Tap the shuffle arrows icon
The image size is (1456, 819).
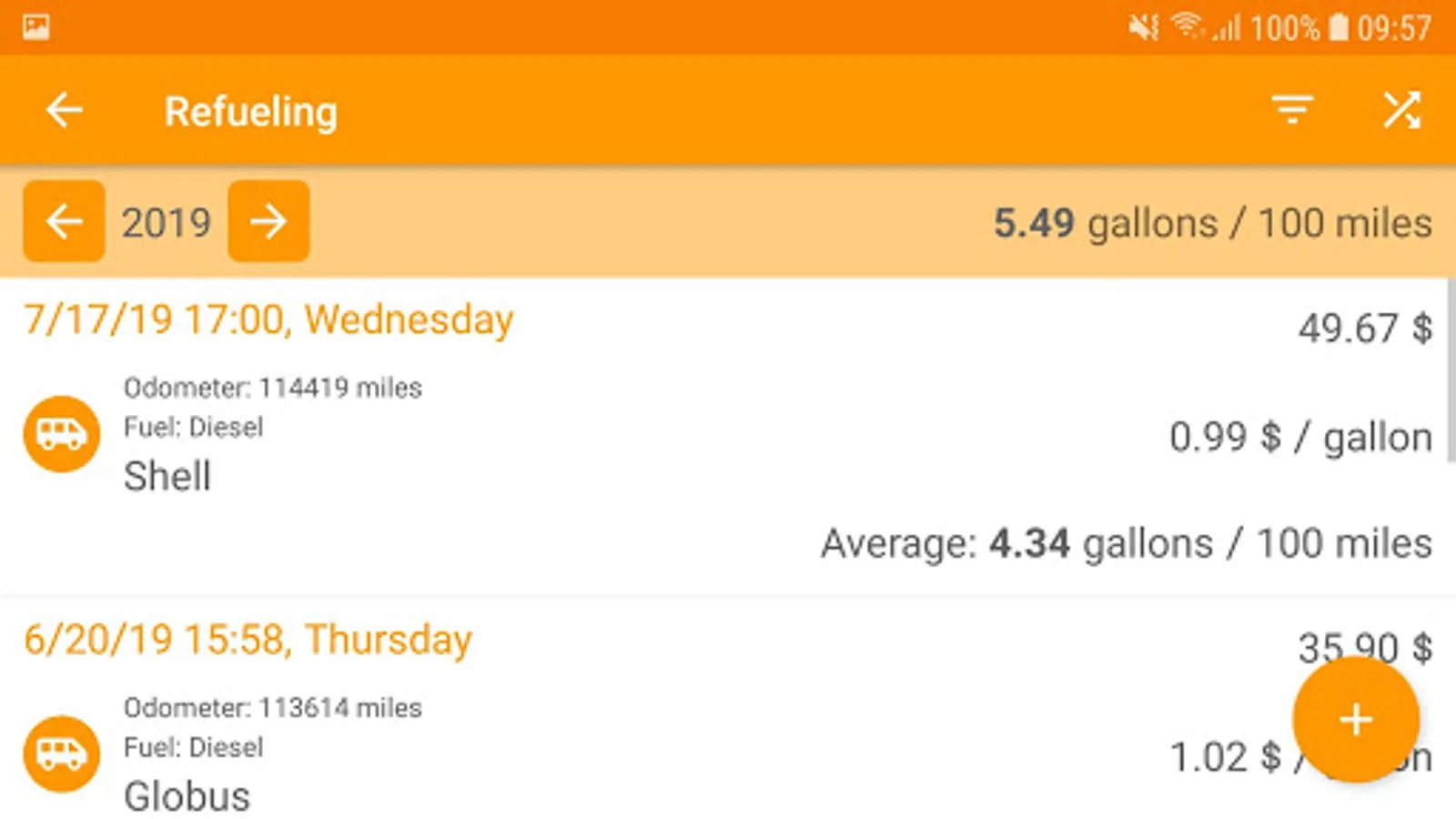pos(1401,110)
